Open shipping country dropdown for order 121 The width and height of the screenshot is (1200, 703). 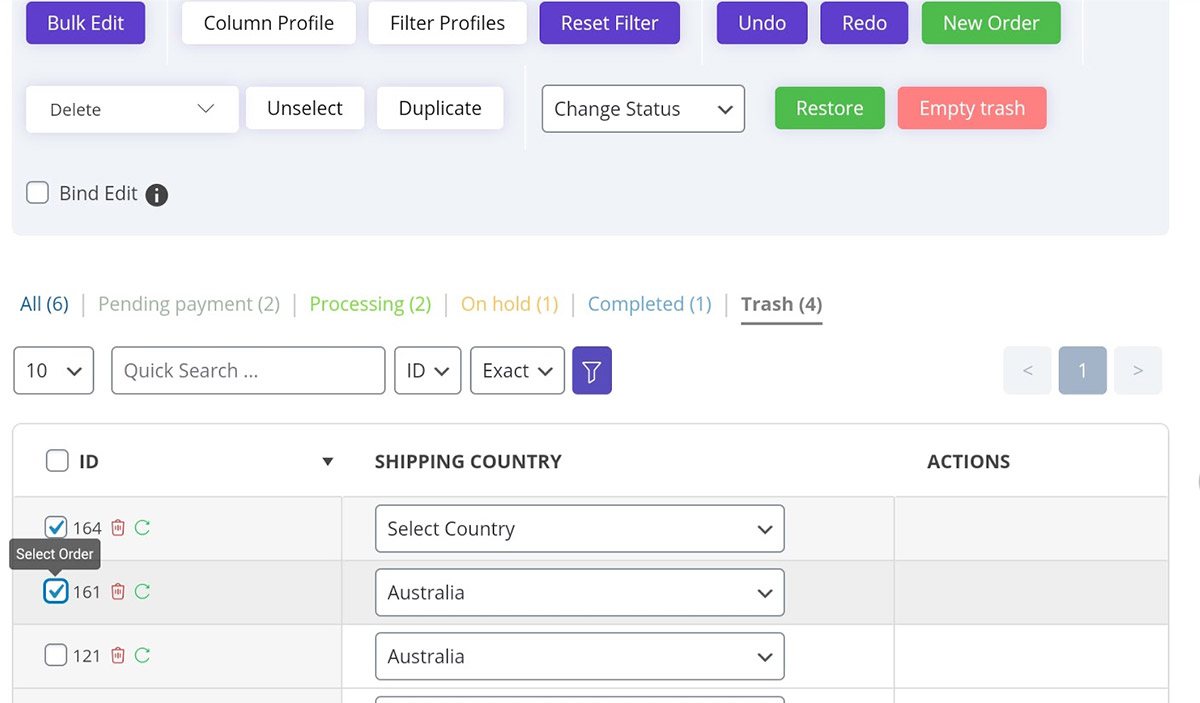[x=580, y=657]
